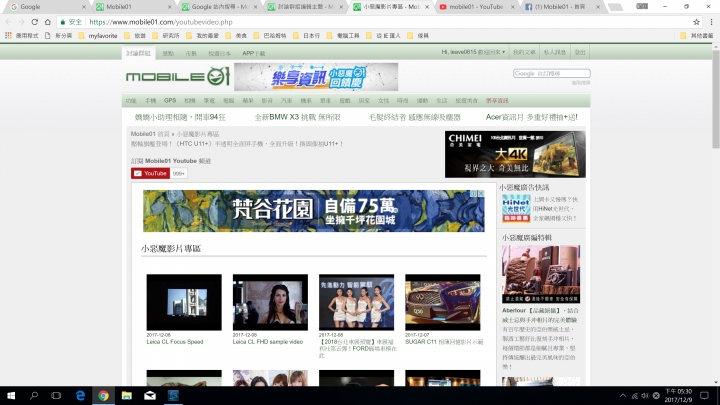The image size is (720, 405).
Task: Select the 汽車 category in green nav bar
Action: point(287,101)
